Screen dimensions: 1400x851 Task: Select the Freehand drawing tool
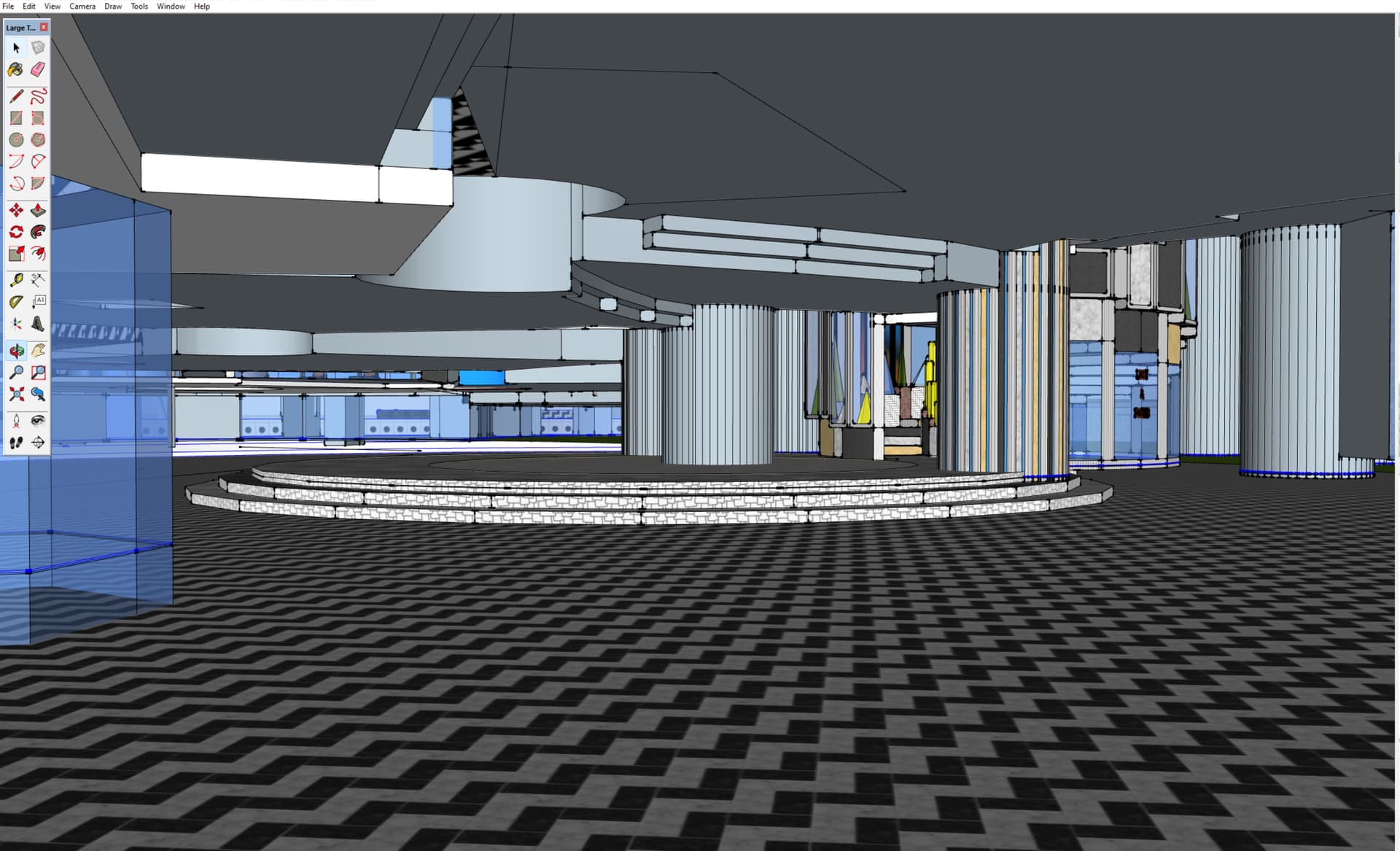38,96
